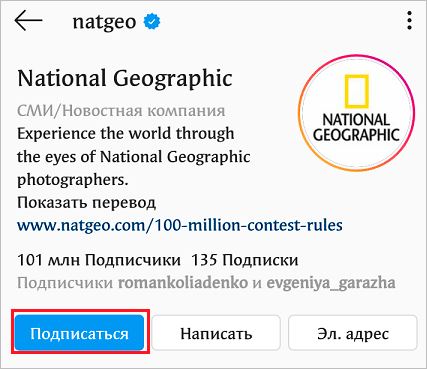Open the 135 Подписки following list
This screenshot has height=369, width=427.
pos(245,260)
